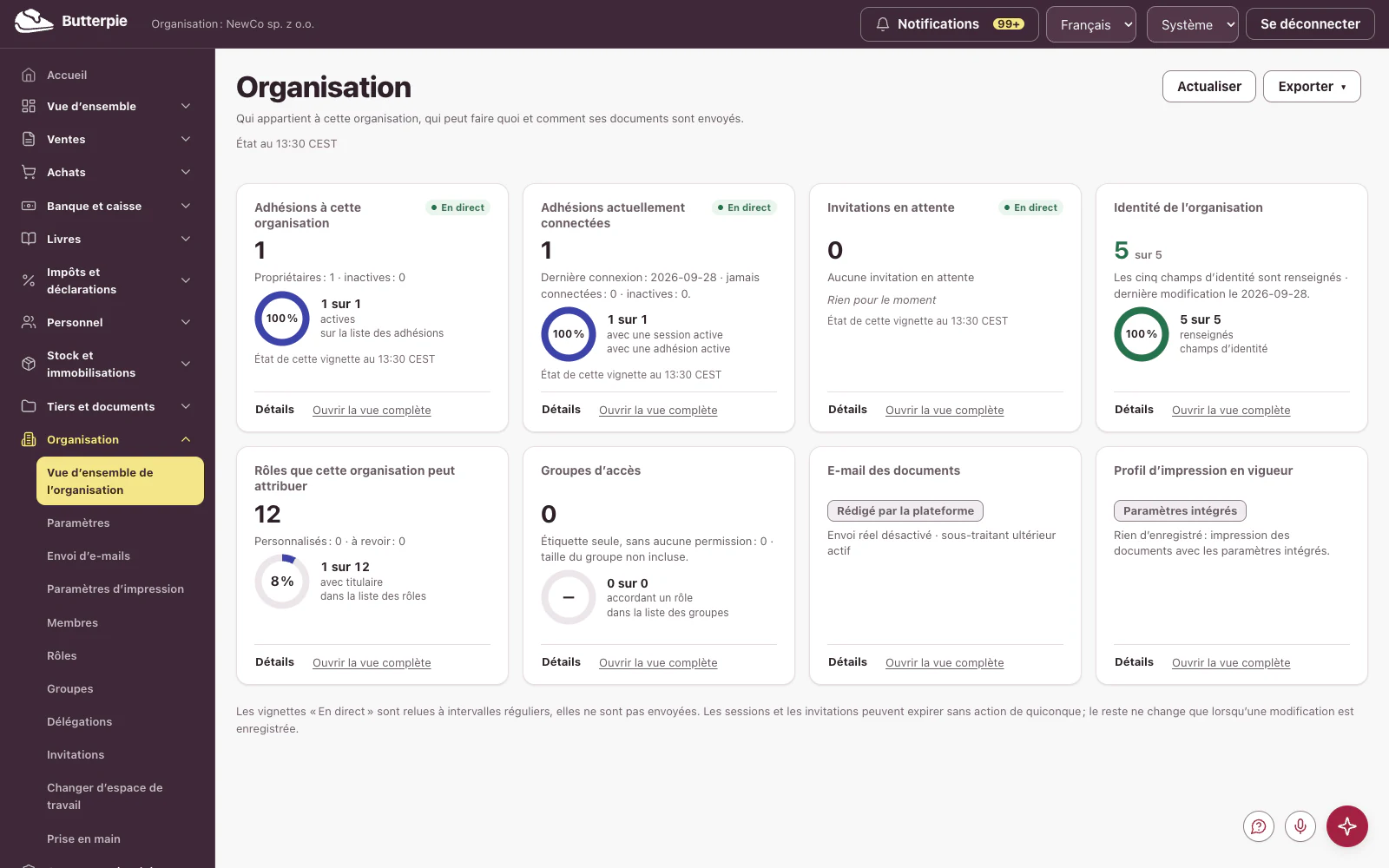Click the 8% roles progress ring

282,582
